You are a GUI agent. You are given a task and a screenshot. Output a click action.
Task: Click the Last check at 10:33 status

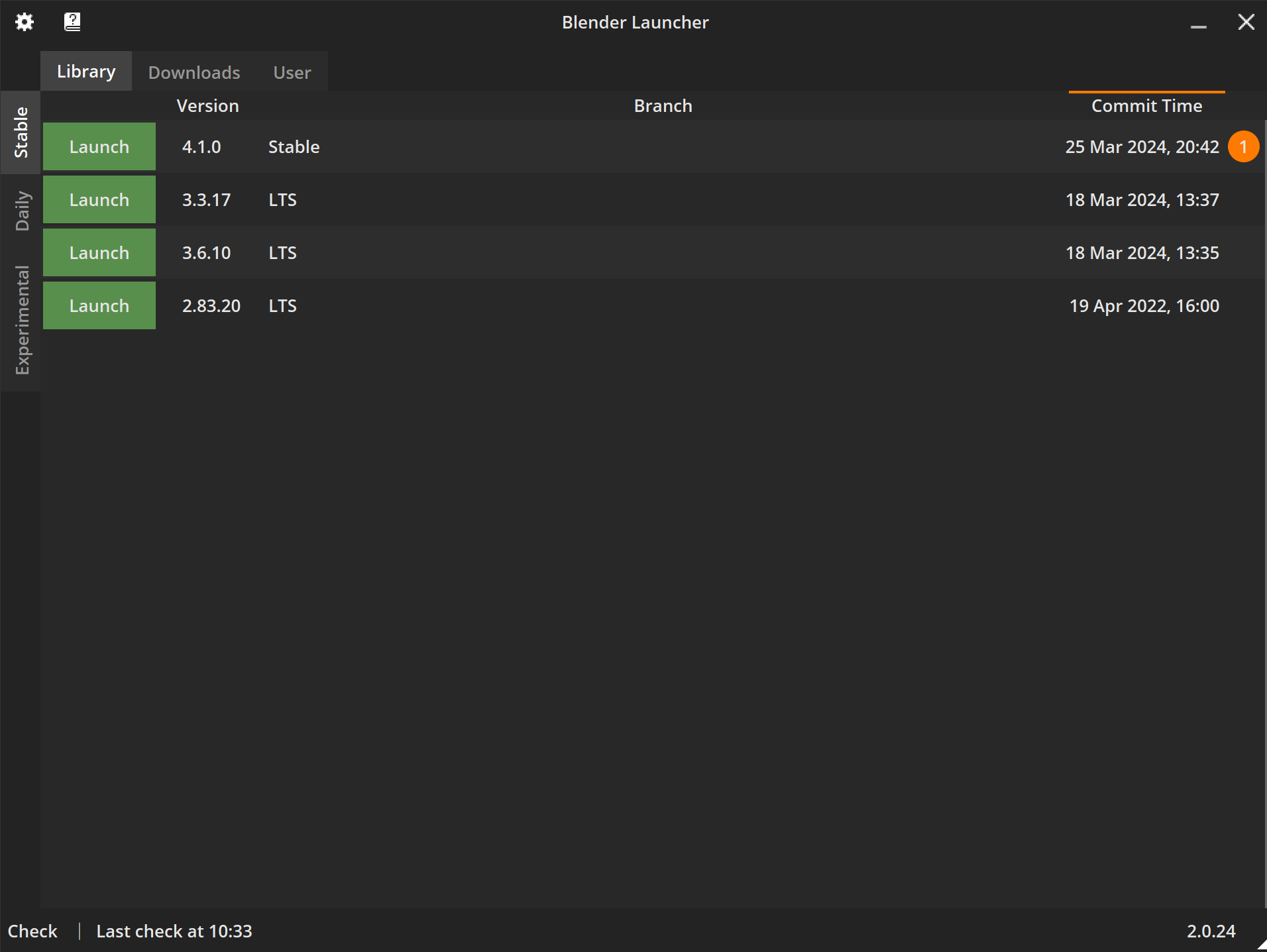[174, 931]
